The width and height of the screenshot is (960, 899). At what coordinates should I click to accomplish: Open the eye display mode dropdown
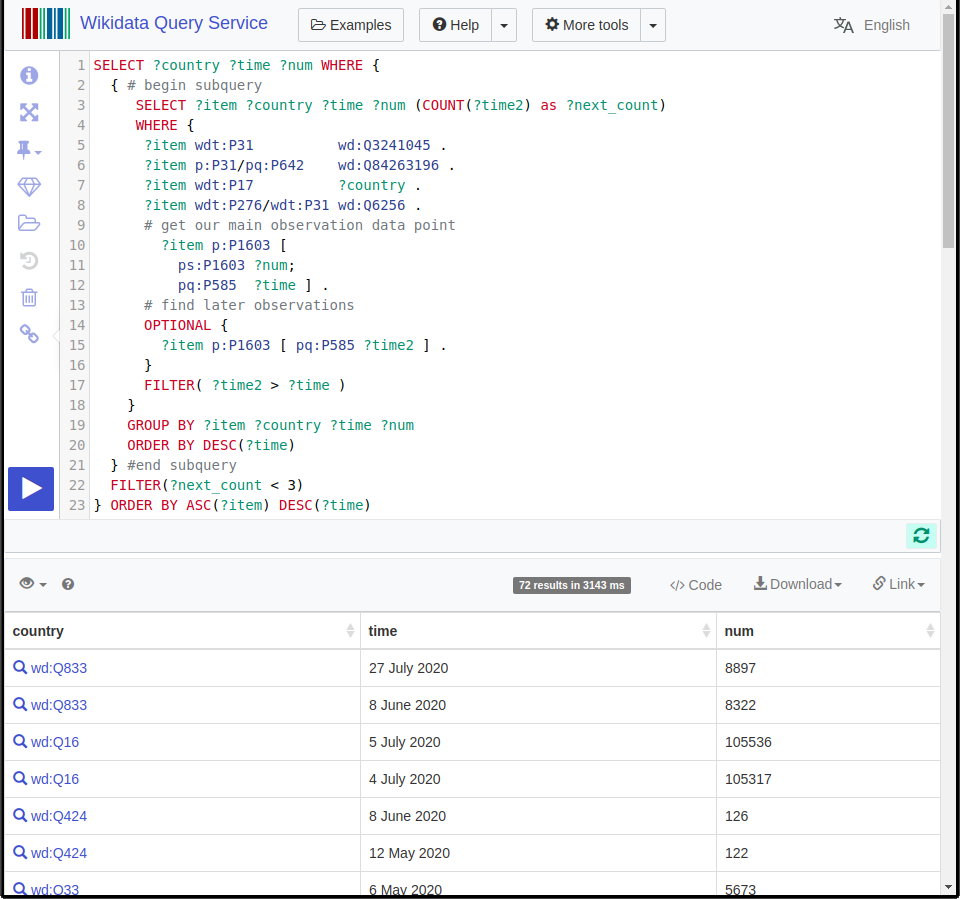pos(32,584)
